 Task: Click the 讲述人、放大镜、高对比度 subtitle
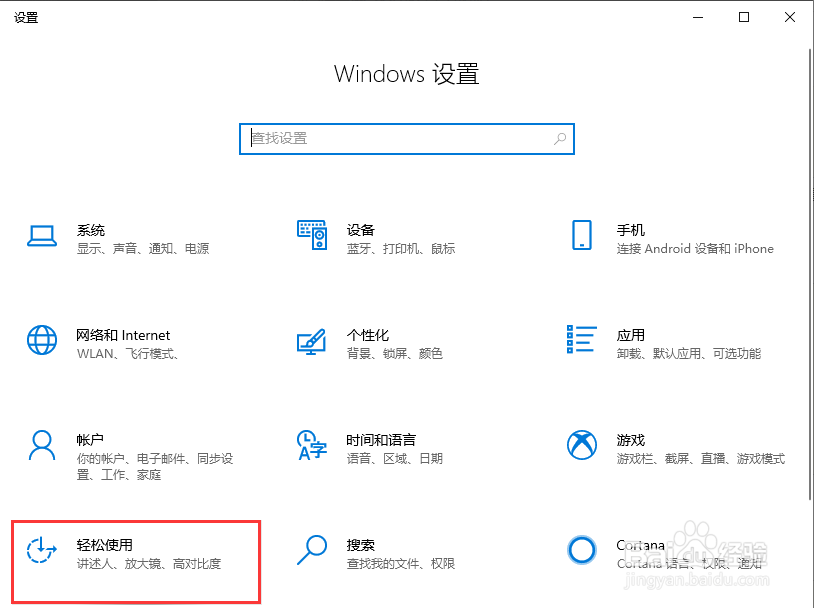coord(147,564)
